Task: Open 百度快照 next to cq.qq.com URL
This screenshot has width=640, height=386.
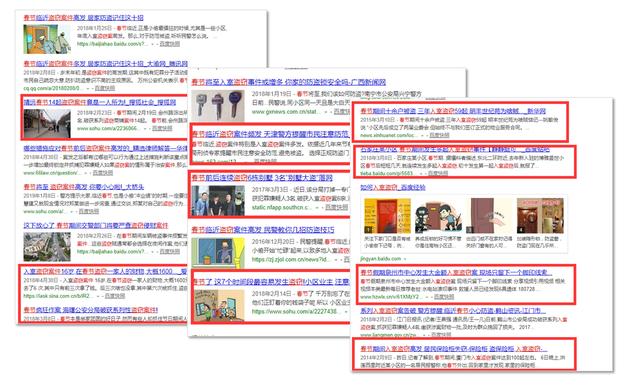Action: [104, 88]
